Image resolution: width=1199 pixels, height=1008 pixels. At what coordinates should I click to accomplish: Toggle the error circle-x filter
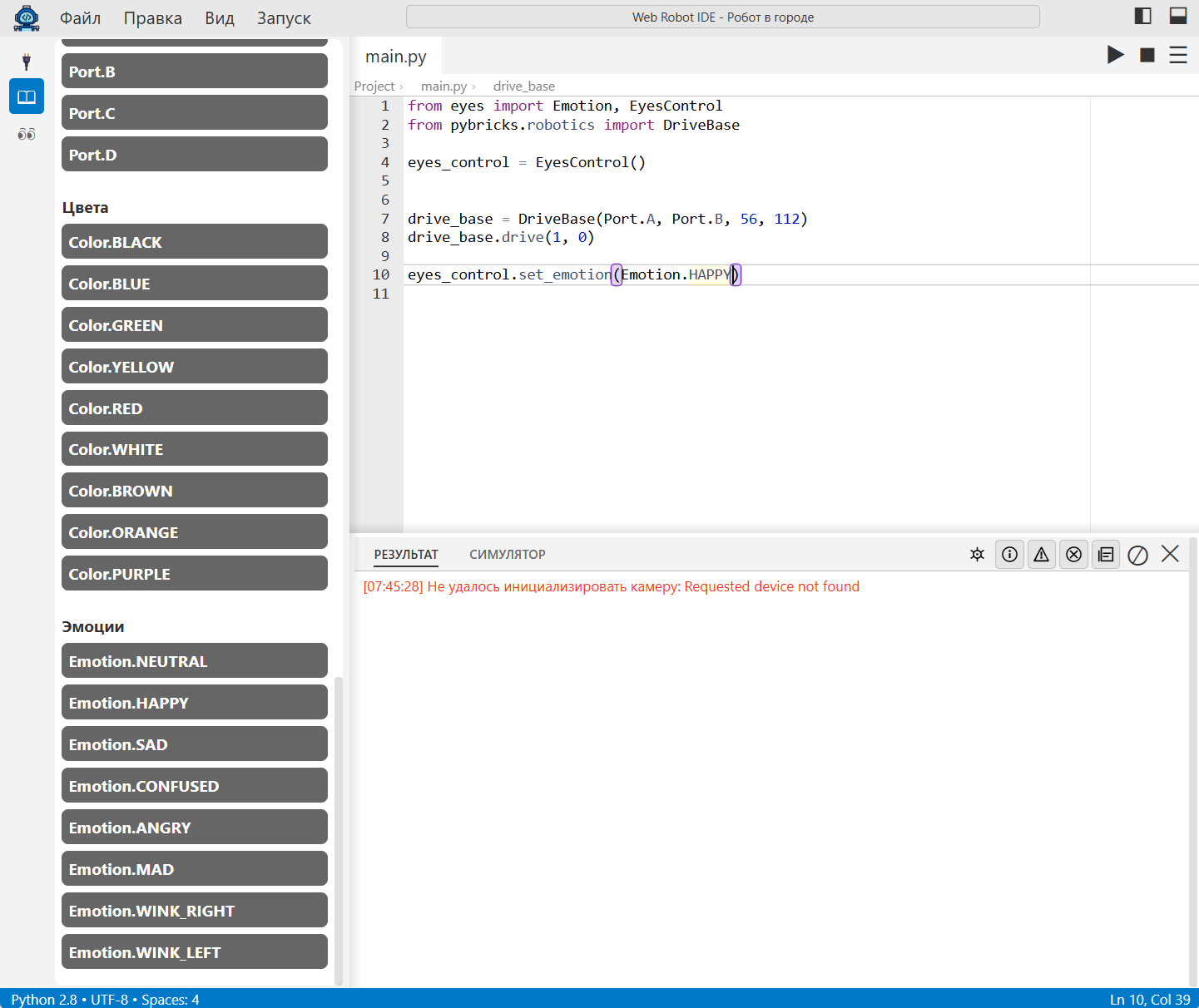pos(1074,554)
